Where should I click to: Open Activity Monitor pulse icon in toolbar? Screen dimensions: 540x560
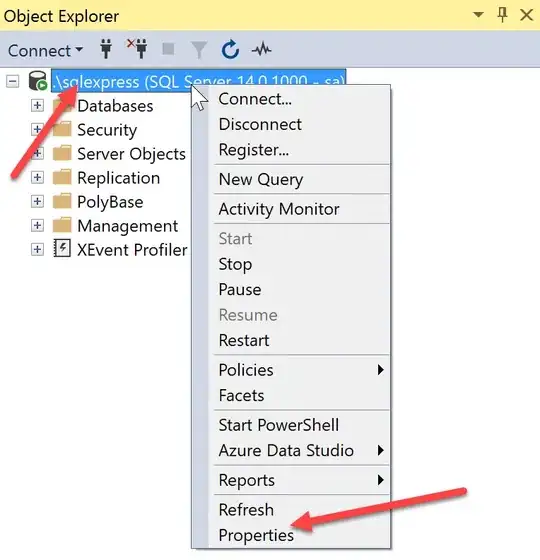pyautogui.click(x=261, y=50)
